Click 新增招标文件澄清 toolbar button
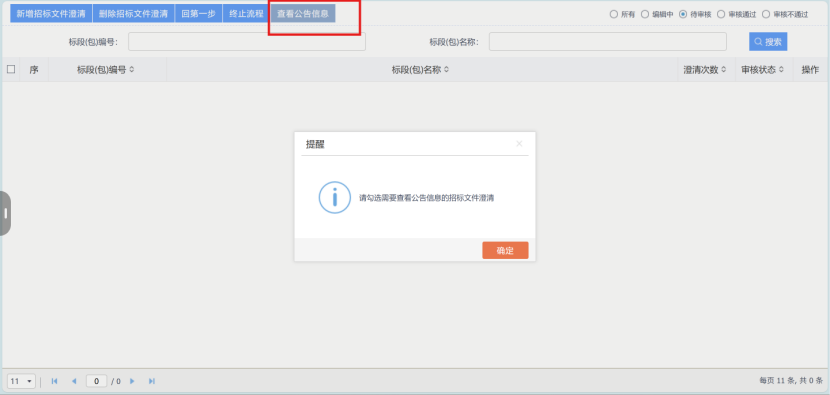Viewport: 830px width, 395px height. click(51, 14)
